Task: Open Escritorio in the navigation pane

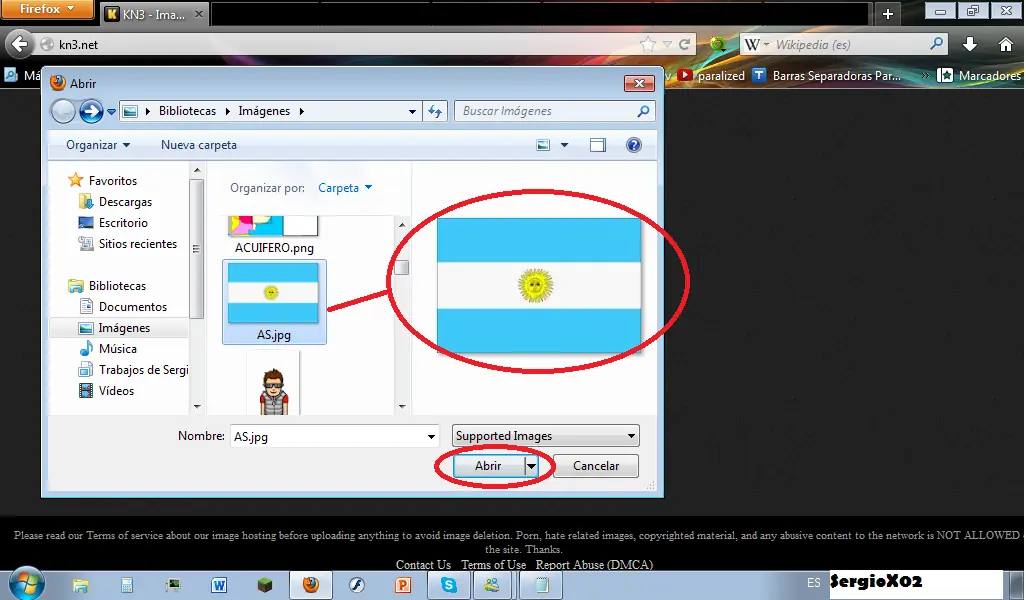Action: (123, 222)
